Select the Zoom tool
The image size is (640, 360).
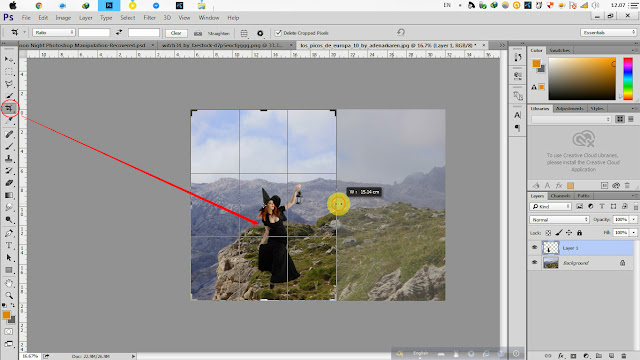pos(9,296)
